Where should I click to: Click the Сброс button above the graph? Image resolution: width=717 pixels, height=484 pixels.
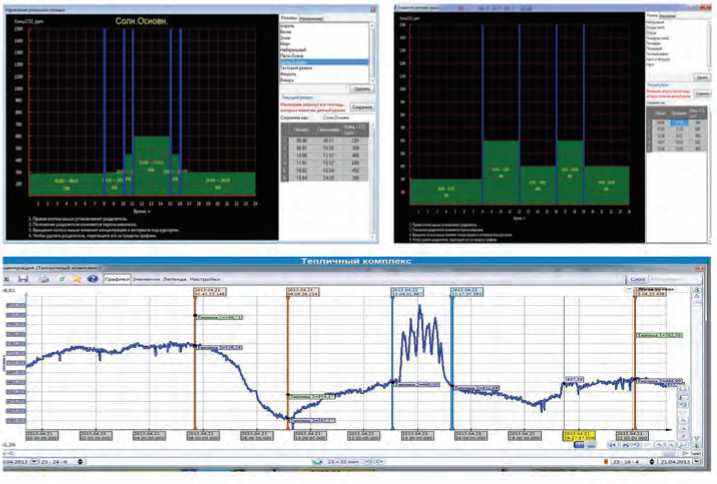pos(637,279)
